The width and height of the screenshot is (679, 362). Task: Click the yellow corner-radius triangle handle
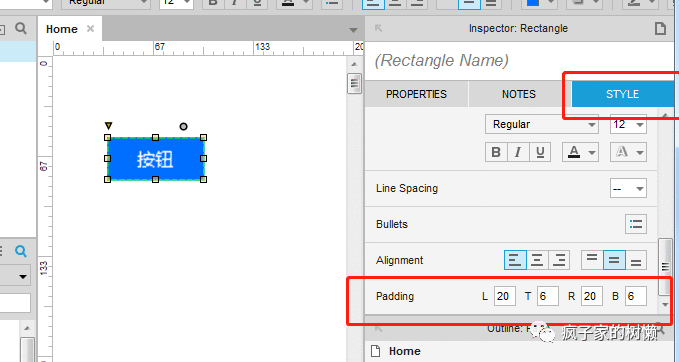click(108, 126)
